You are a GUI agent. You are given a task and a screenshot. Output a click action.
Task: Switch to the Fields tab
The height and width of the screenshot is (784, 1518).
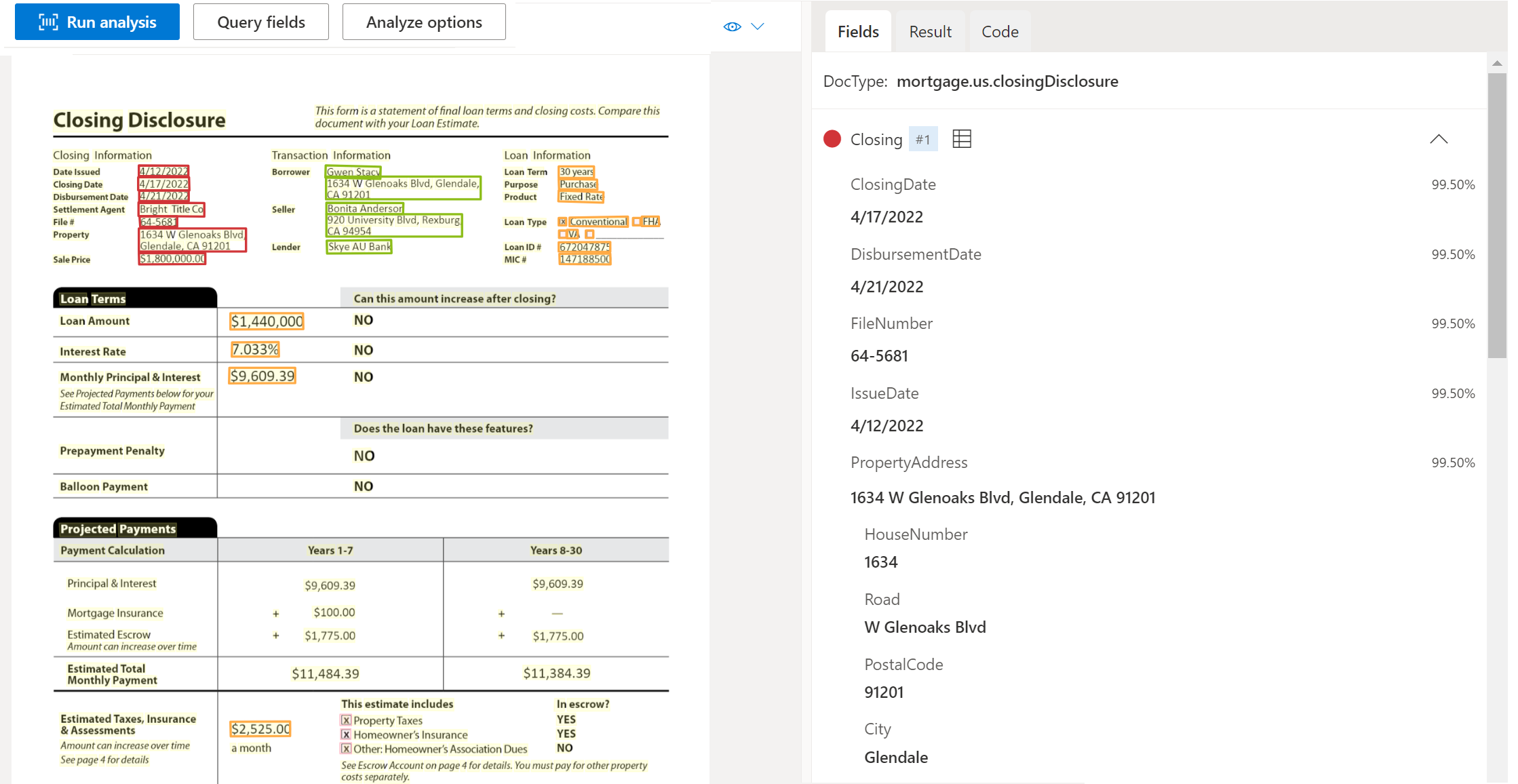[x=857, y=31]
